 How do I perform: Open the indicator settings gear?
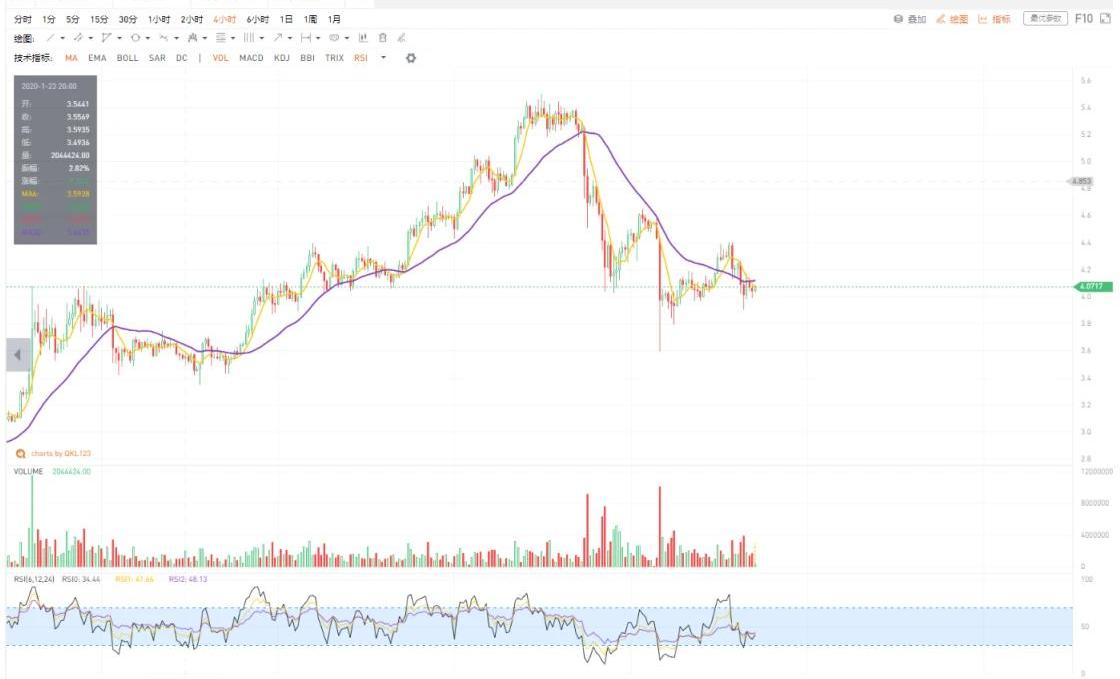410,58
